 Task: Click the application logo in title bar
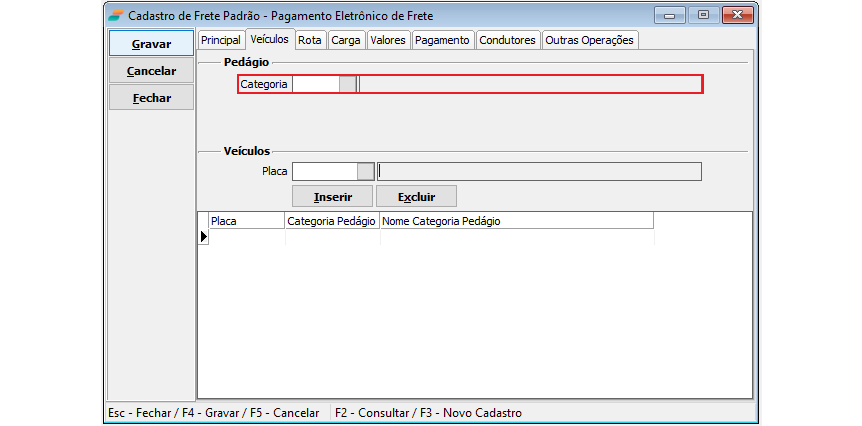(x=116, y=16)
